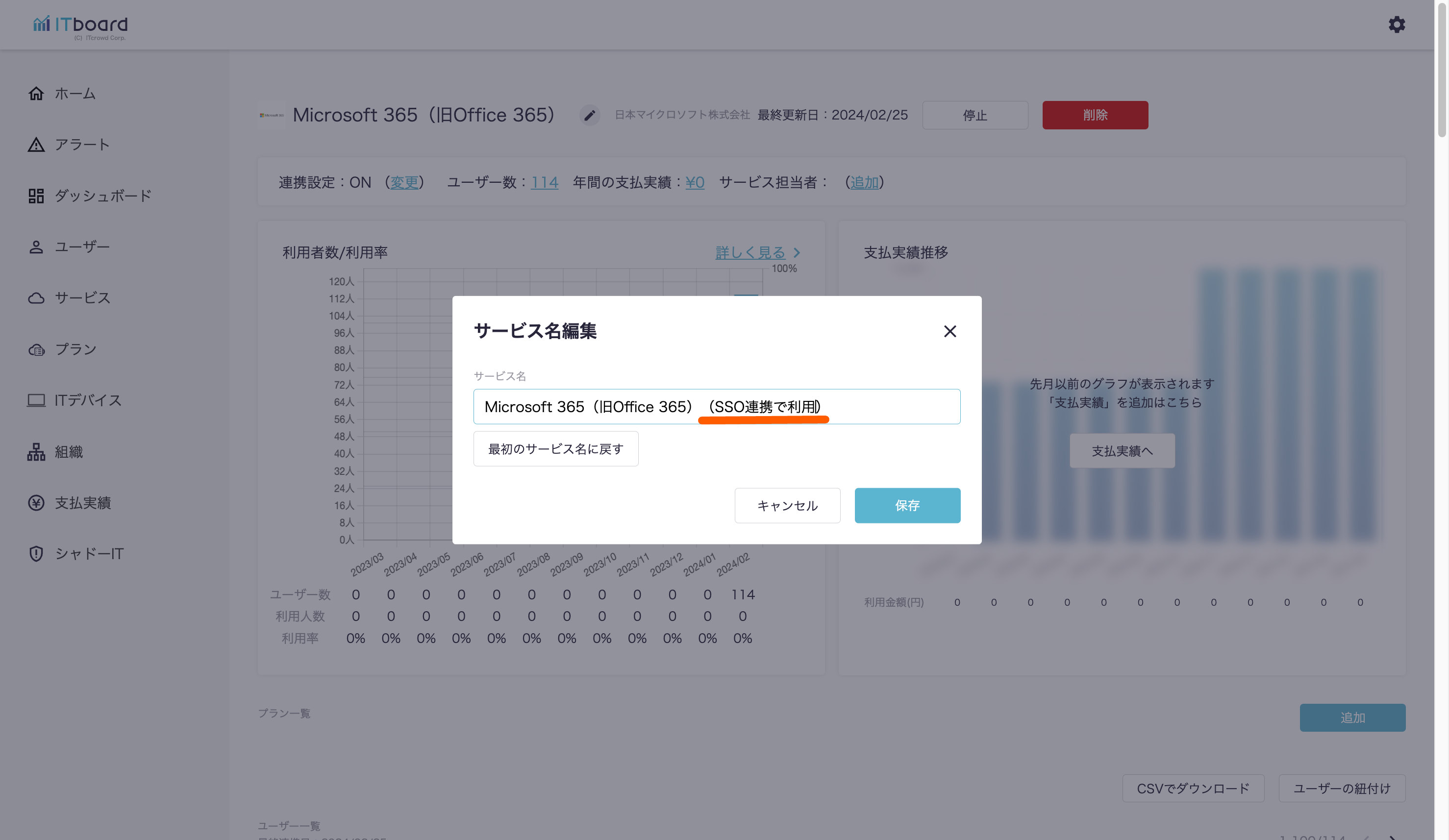The height and width of the screenshot is (840, 1449).
Task: Select the Service cloud icon
Action: click(x=36, y=298)
